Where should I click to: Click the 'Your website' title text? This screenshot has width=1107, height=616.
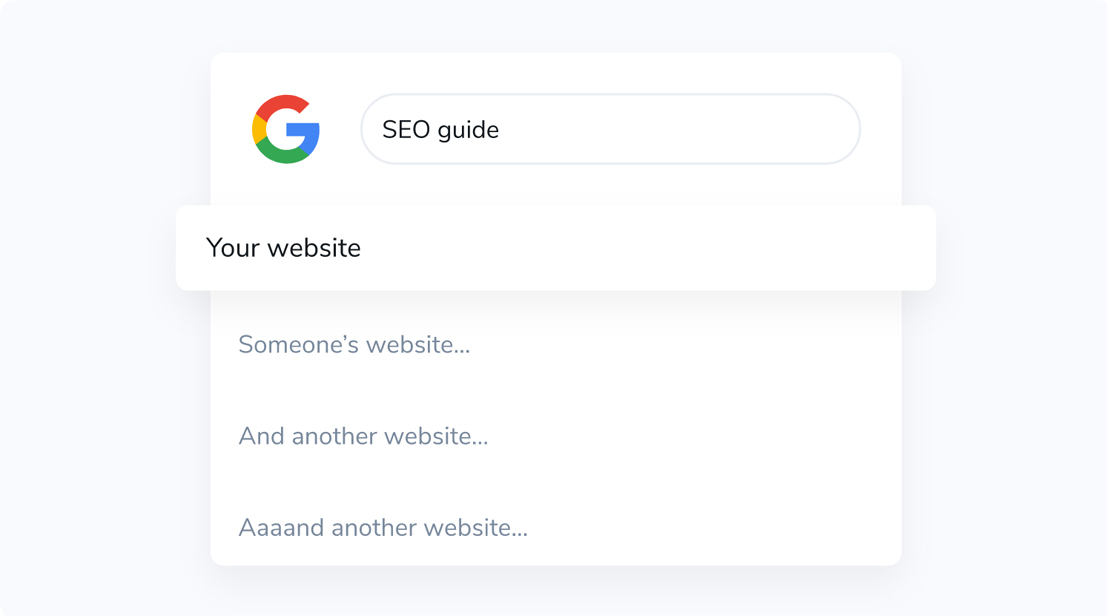pyautogui.click(x=283, y=248)
